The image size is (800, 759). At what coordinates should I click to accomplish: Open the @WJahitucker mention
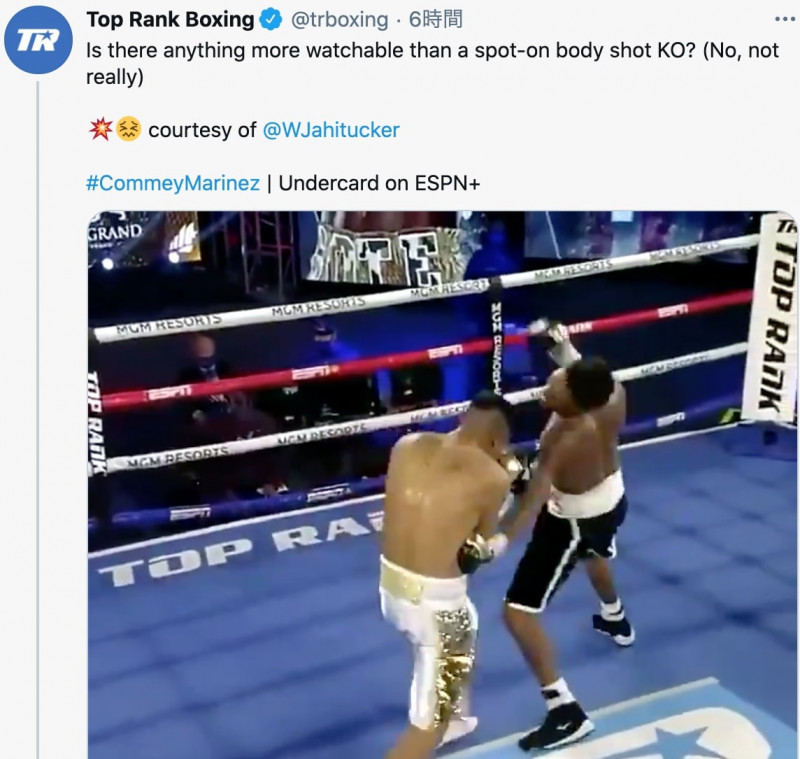coord(331,130)
